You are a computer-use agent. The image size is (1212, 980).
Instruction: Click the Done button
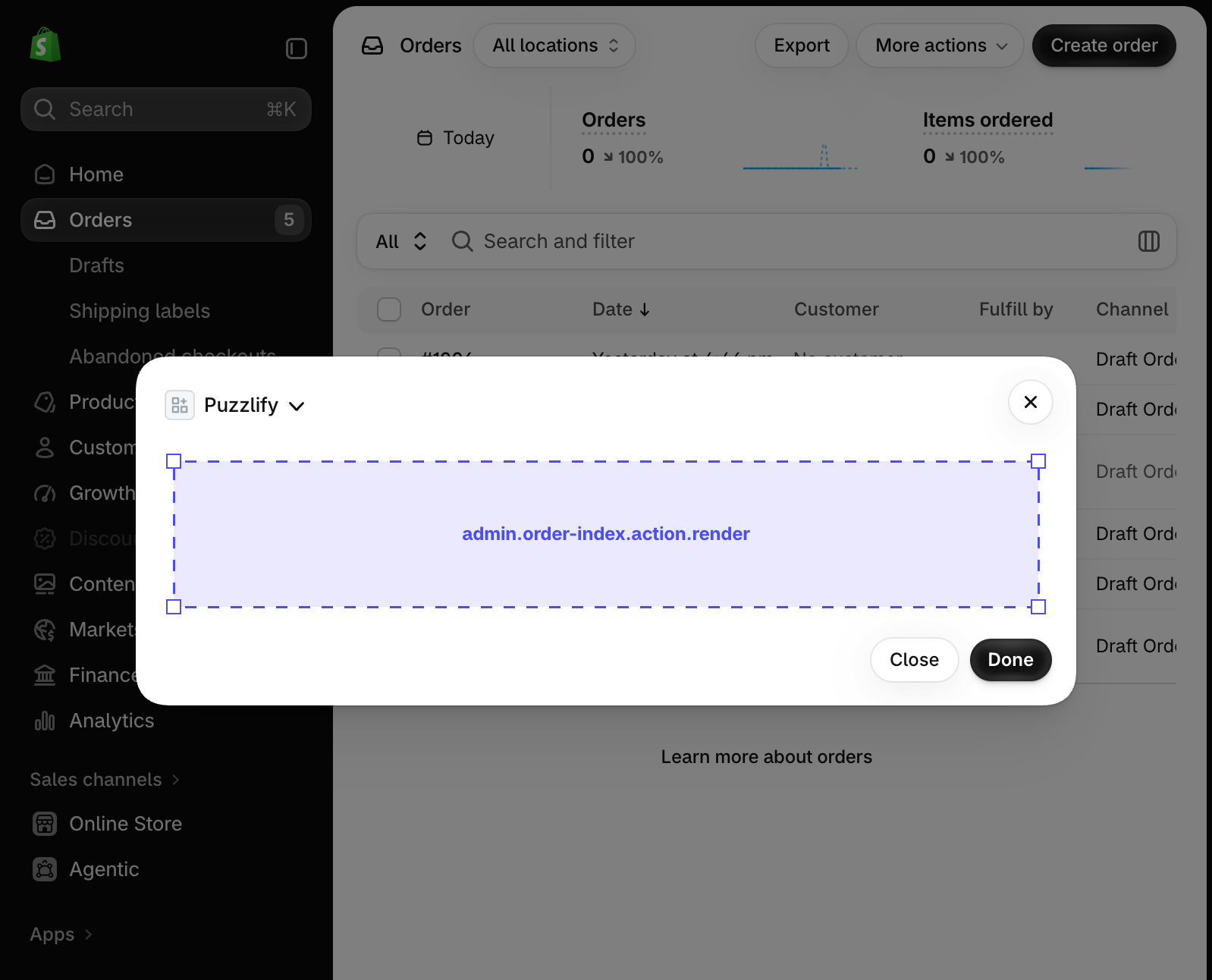pyautogui.click(x=1011, y=660)
